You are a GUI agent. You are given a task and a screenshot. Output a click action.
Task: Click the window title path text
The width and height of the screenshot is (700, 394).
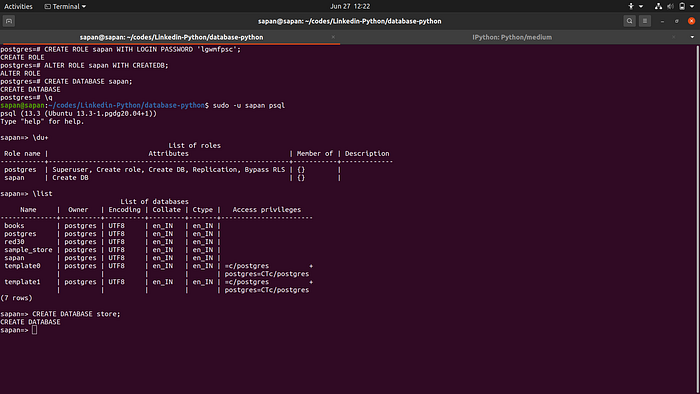[x=350, y=21]
